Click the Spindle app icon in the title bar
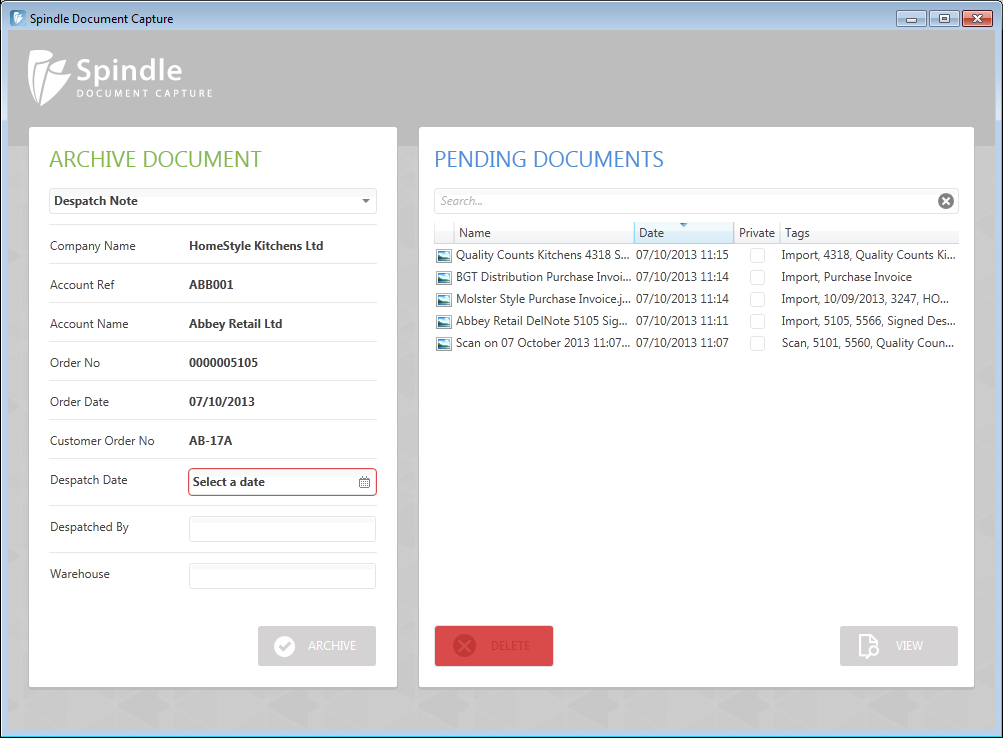1003x738 pixels. 18,18
